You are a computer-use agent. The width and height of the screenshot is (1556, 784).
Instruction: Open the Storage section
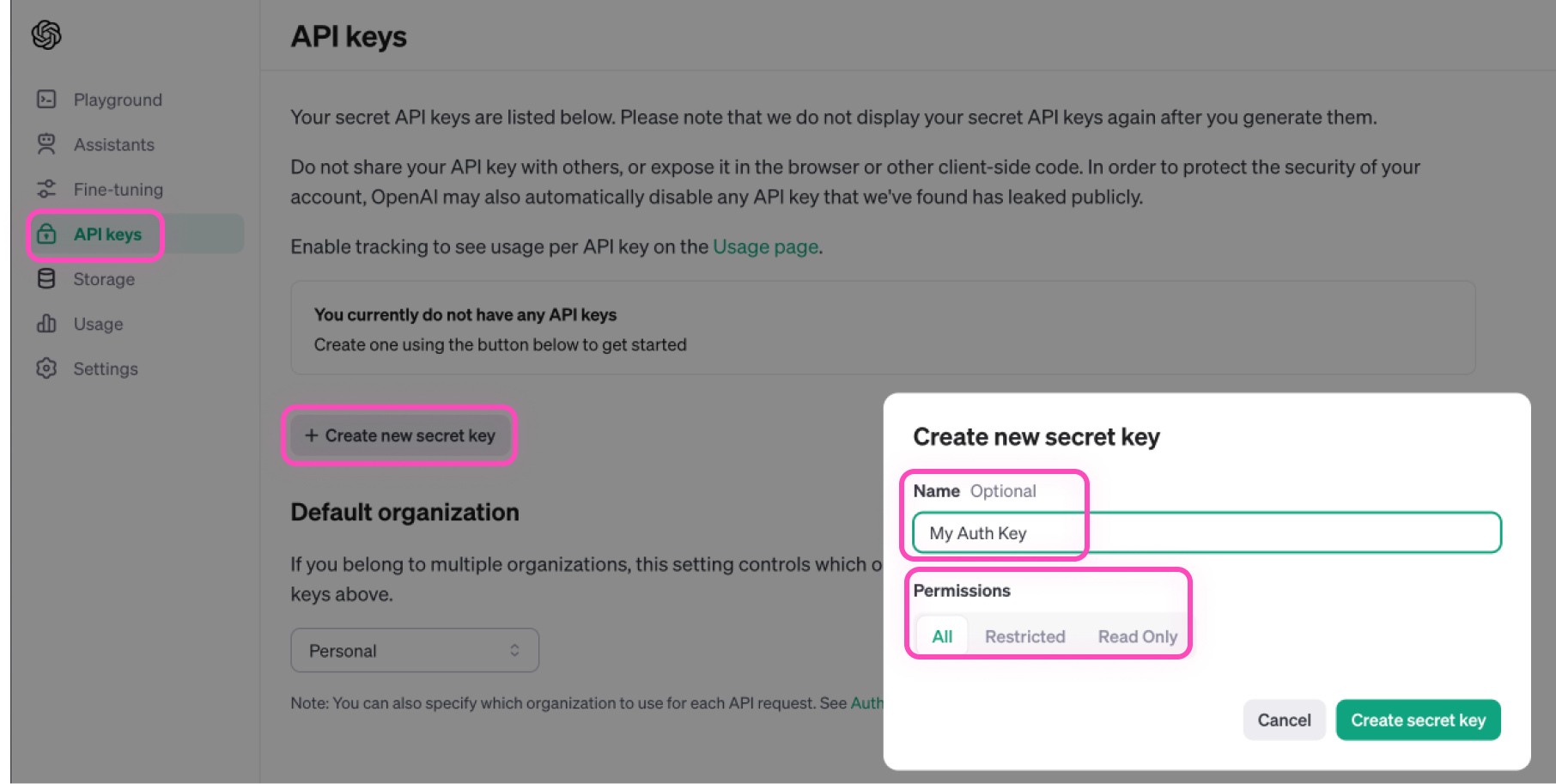click(x=104, y=279)
